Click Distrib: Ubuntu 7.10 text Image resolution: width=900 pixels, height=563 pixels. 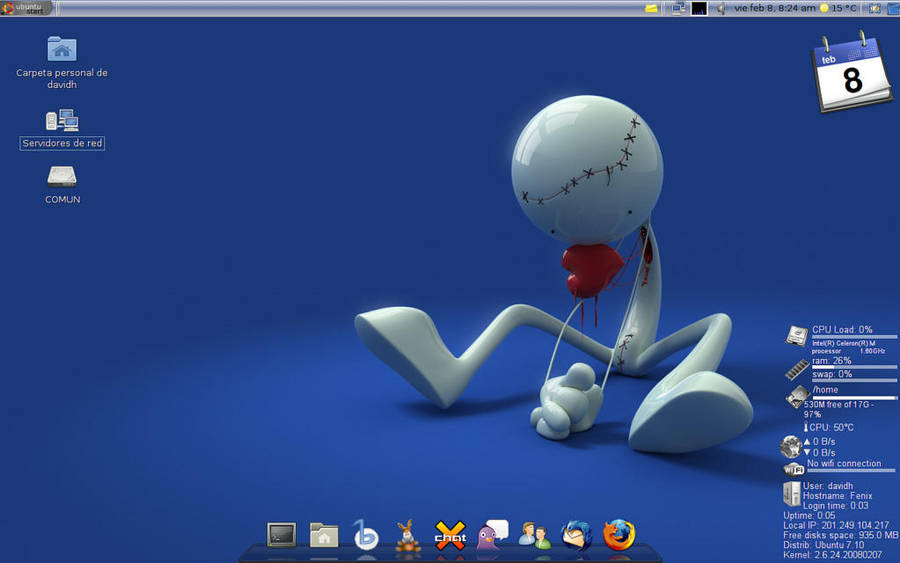tap(823, 545)
